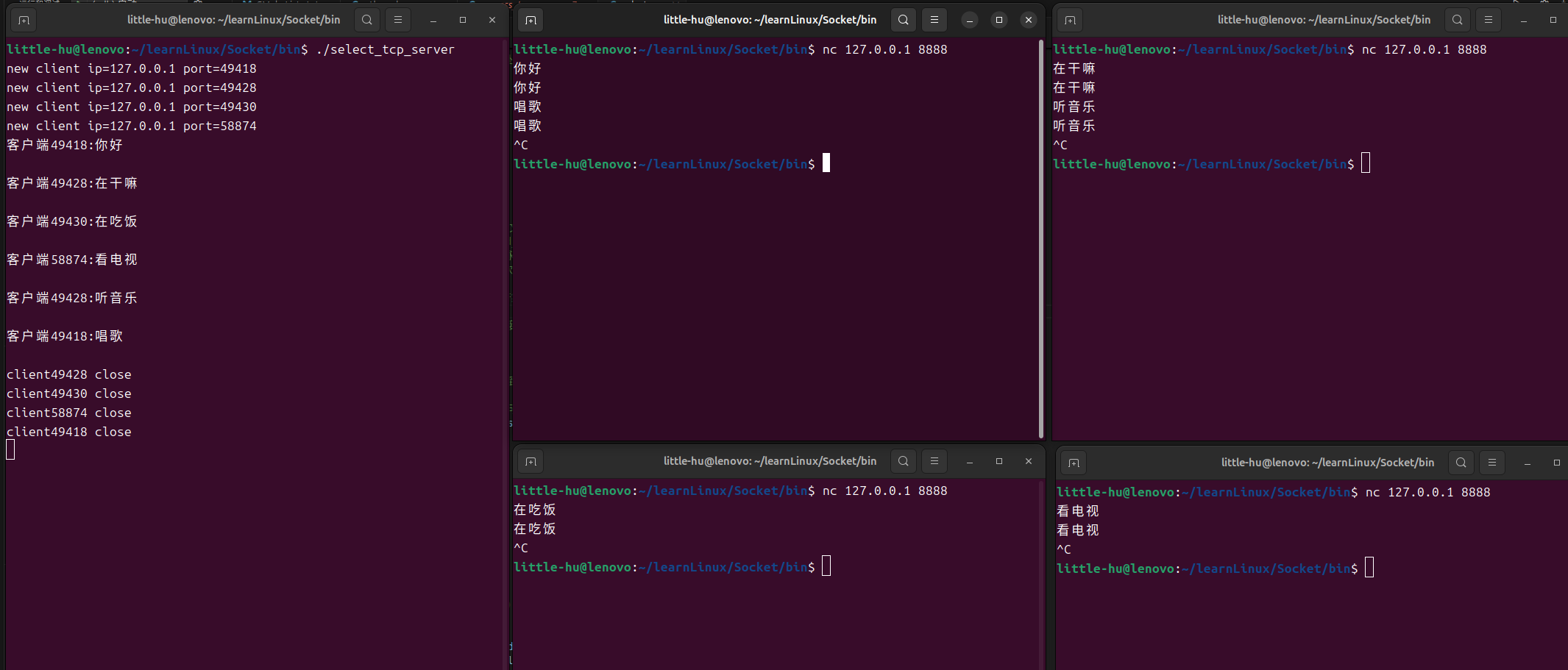Maximize the 唱歌 terminal window
1568x670 pixels.
(999, 20)
